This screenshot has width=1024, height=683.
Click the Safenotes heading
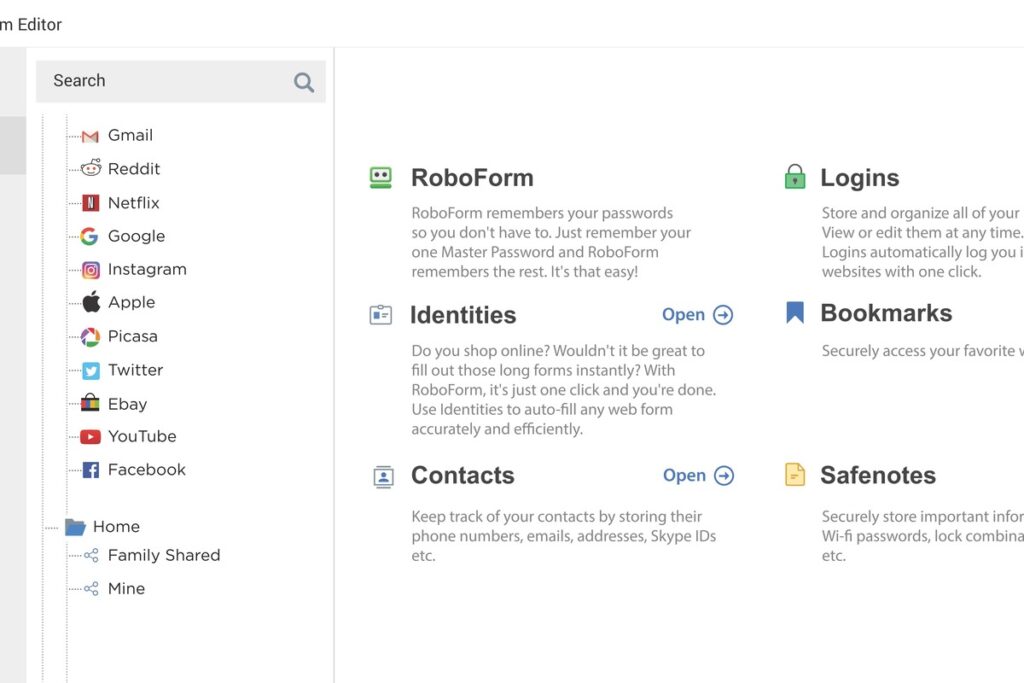878,475
